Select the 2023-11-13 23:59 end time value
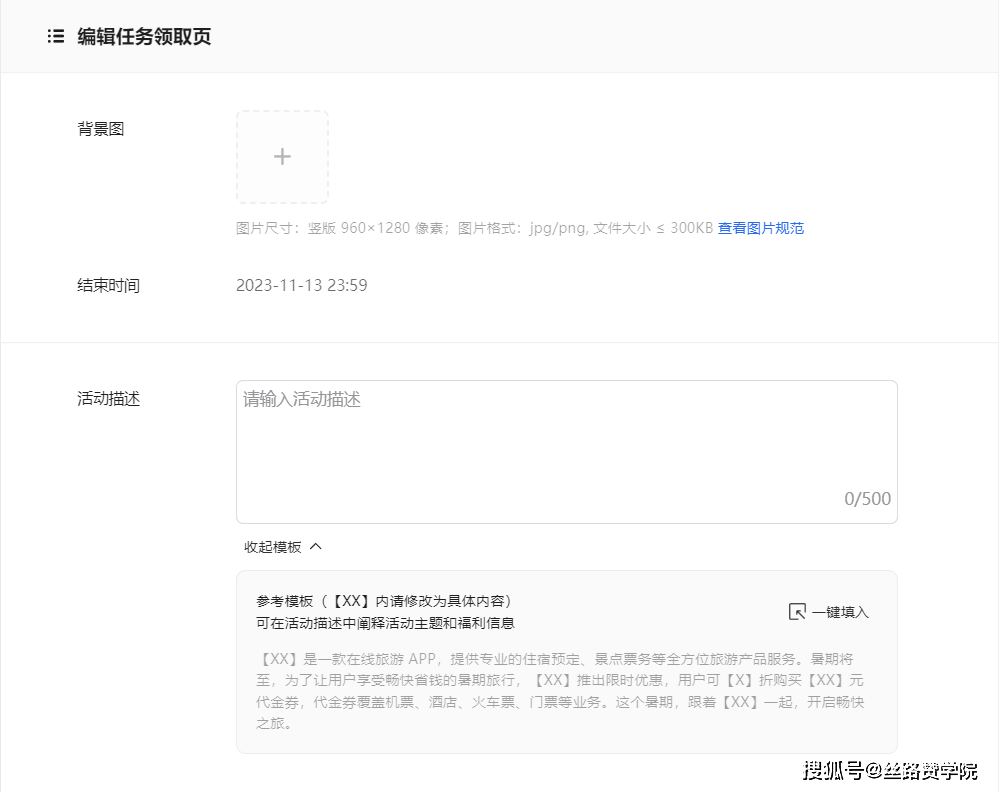Viewport: 999px width, 792px height. click(x=301, y=285)
